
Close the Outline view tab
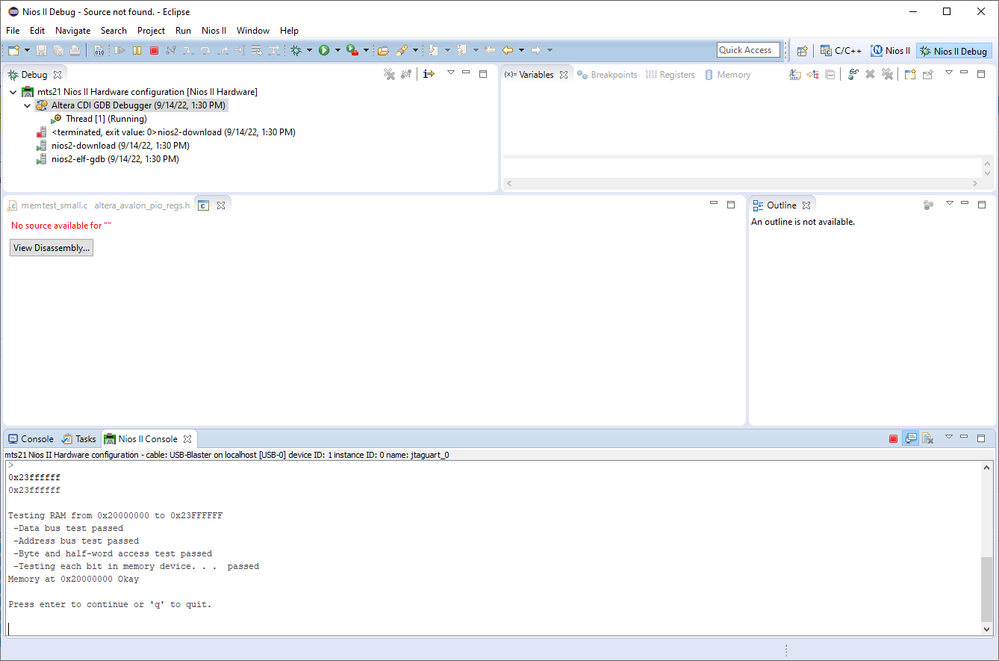click(x=807, y=205)
